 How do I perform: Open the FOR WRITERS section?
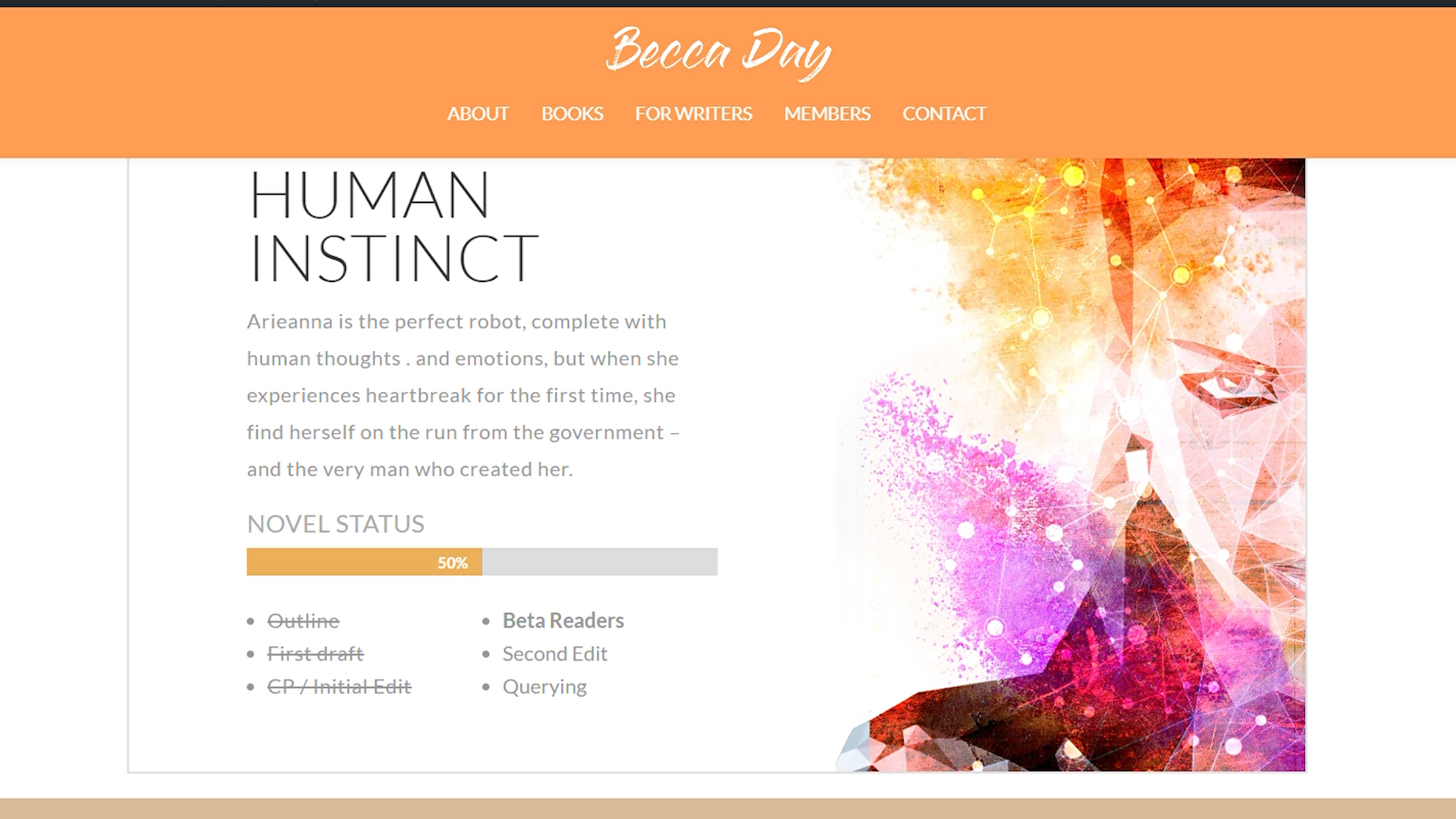click(693, 113)
